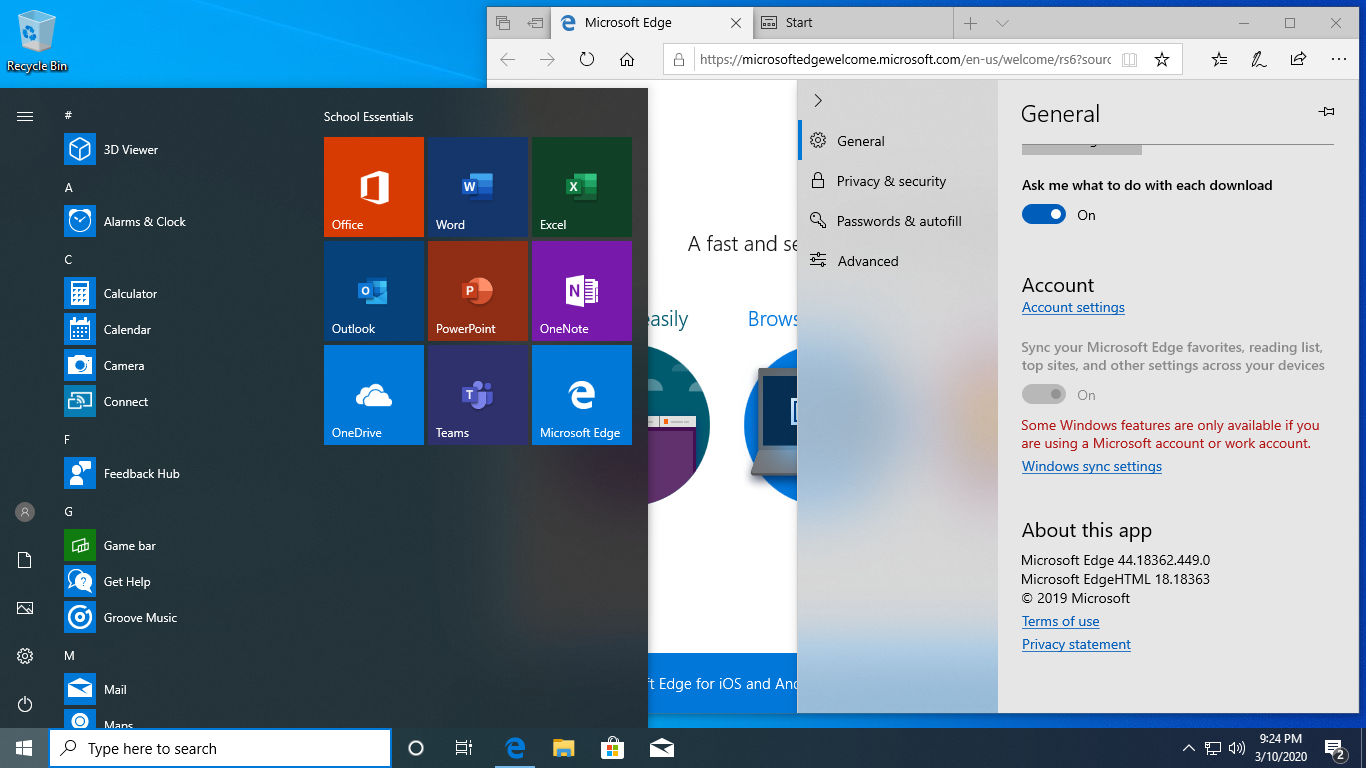Open Passwords & autofill settings
Image resolution: width=1366 pixels, height=768 pixels.
click(x=899, y=221)
